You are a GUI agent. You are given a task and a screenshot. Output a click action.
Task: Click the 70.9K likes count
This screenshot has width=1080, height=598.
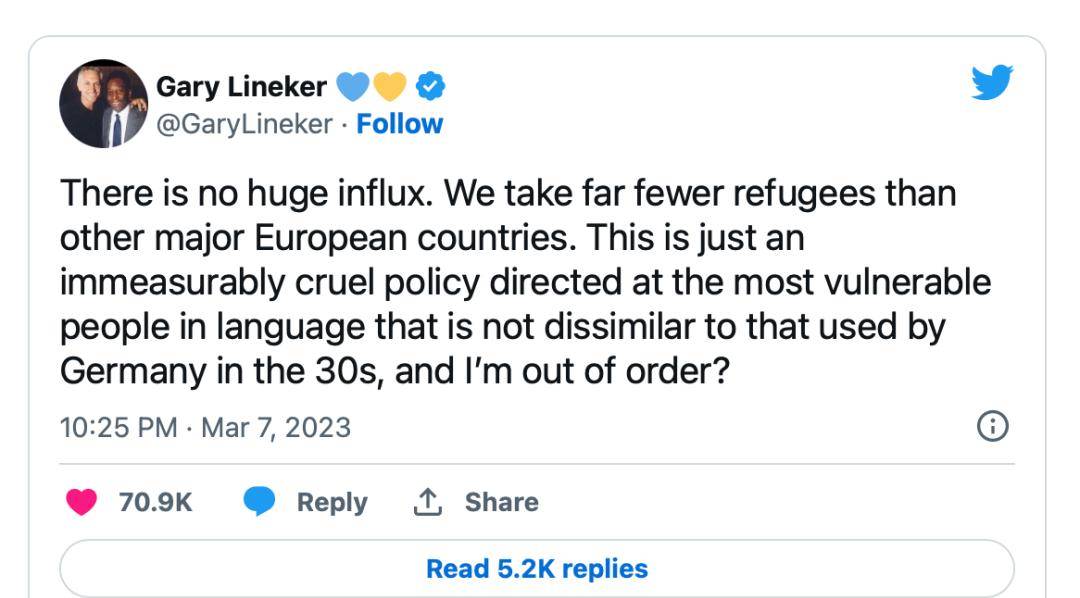tap(155, 502)
